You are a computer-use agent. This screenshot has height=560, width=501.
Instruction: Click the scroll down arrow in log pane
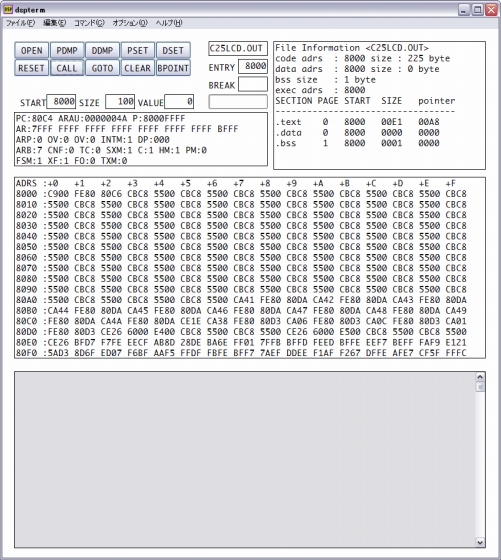click(480, 543)
